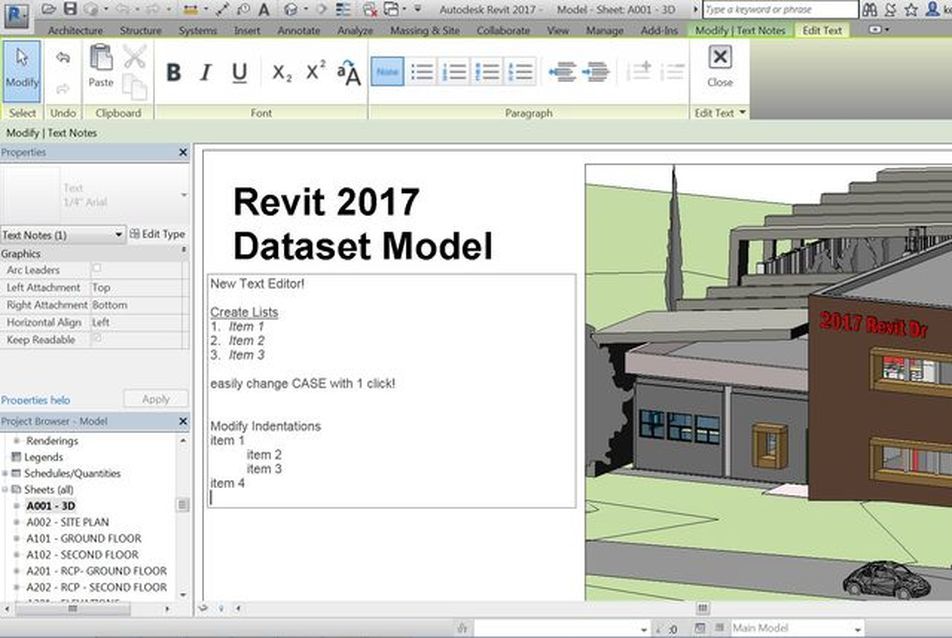
Task: Choose the uppercase letters list style
Action: pyautogui.click(x=520, y=72)
